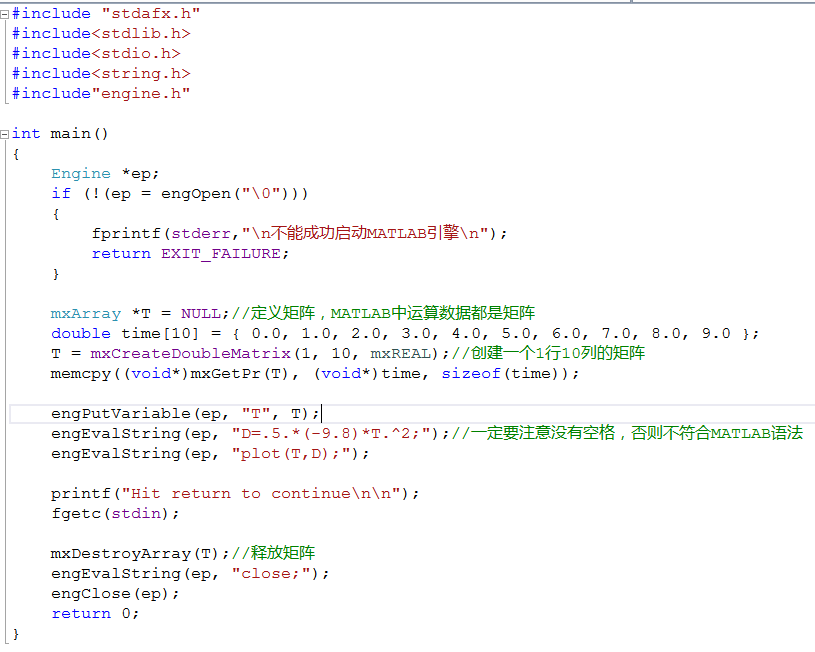Click the EXIT_FAILURE macro
This screenshot has height=652, width=815.
pyautogui.click(x=221, y=254)
